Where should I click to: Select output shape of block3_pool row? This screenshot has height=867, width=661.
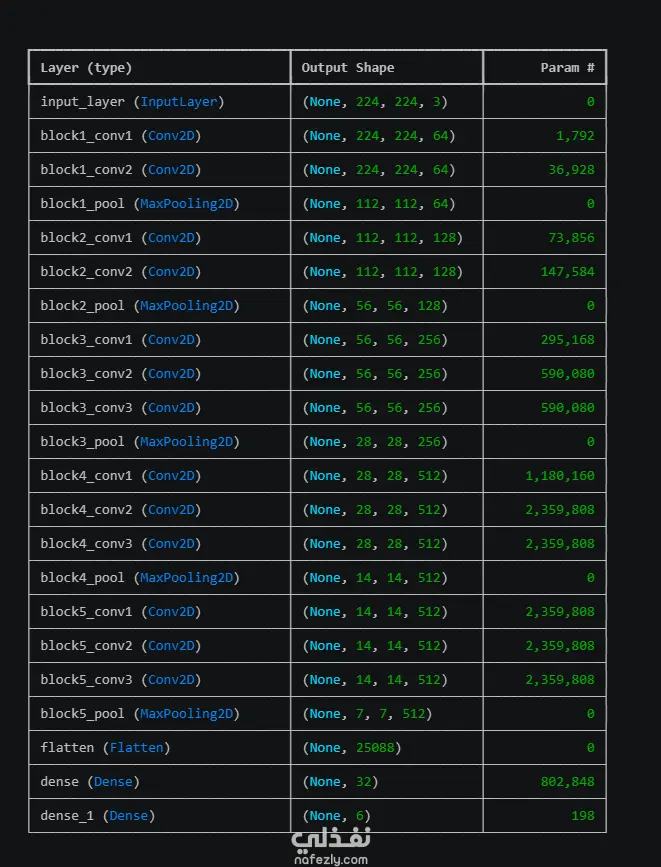[x=375, y=442]
